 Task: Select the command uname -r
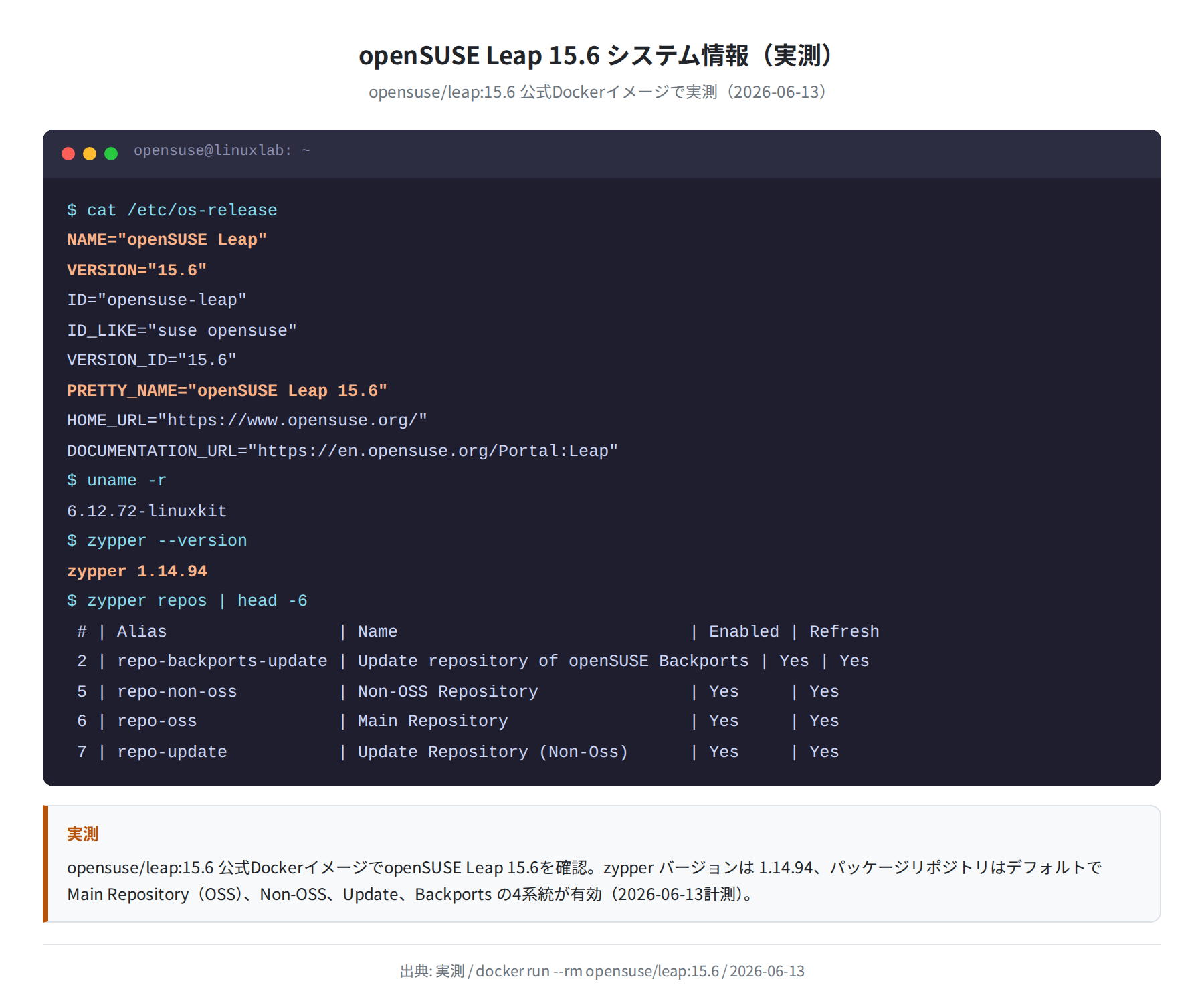pos(116,480)
